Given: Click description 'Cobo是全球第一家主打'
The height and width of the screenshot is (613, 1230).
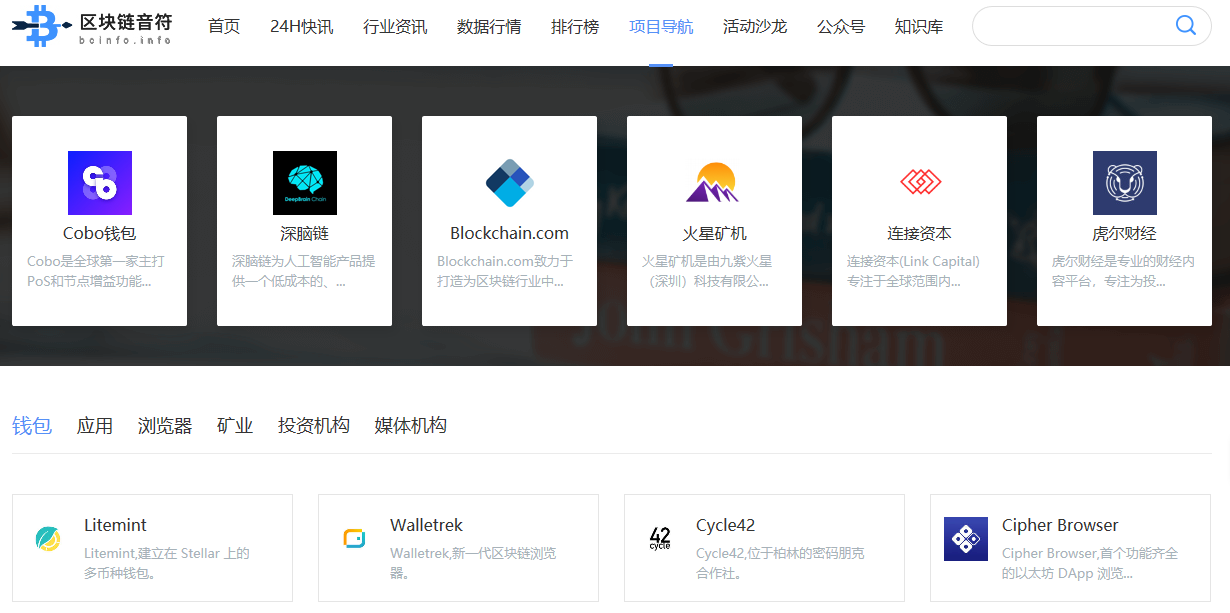Looking at the screenshot, I should tap(96, 262).
